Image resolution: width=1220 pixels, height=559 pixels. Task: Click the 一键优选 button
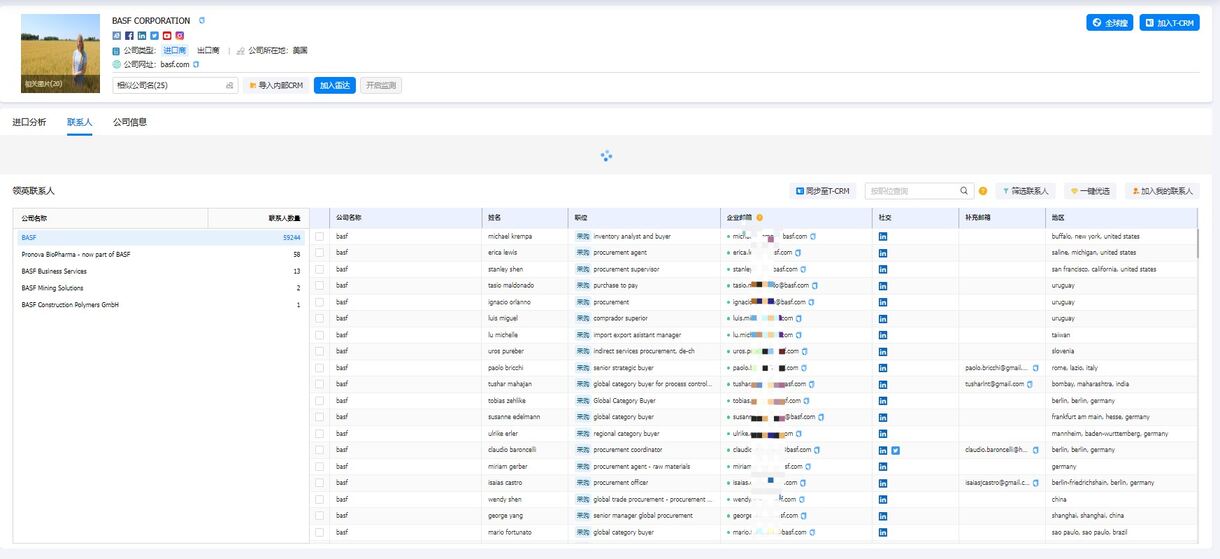click(1090, 191)
